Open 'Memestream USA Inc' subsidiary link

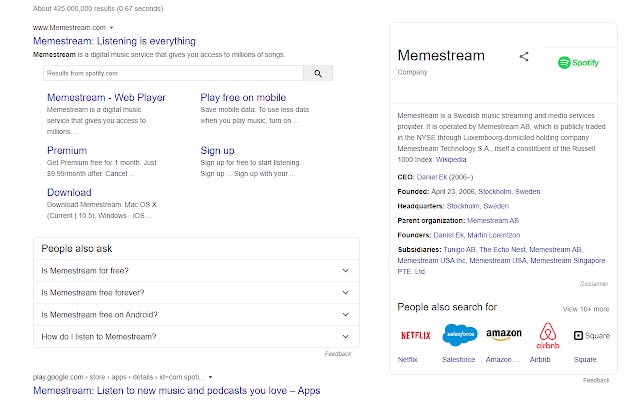[431, 260]
